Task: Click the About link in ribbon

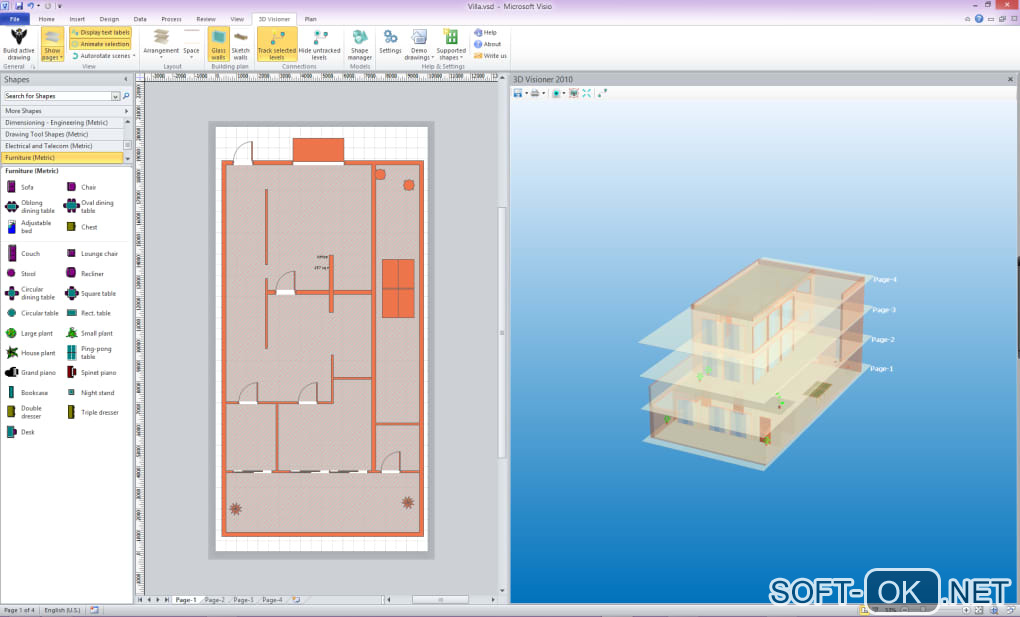Action: (492, 44)
